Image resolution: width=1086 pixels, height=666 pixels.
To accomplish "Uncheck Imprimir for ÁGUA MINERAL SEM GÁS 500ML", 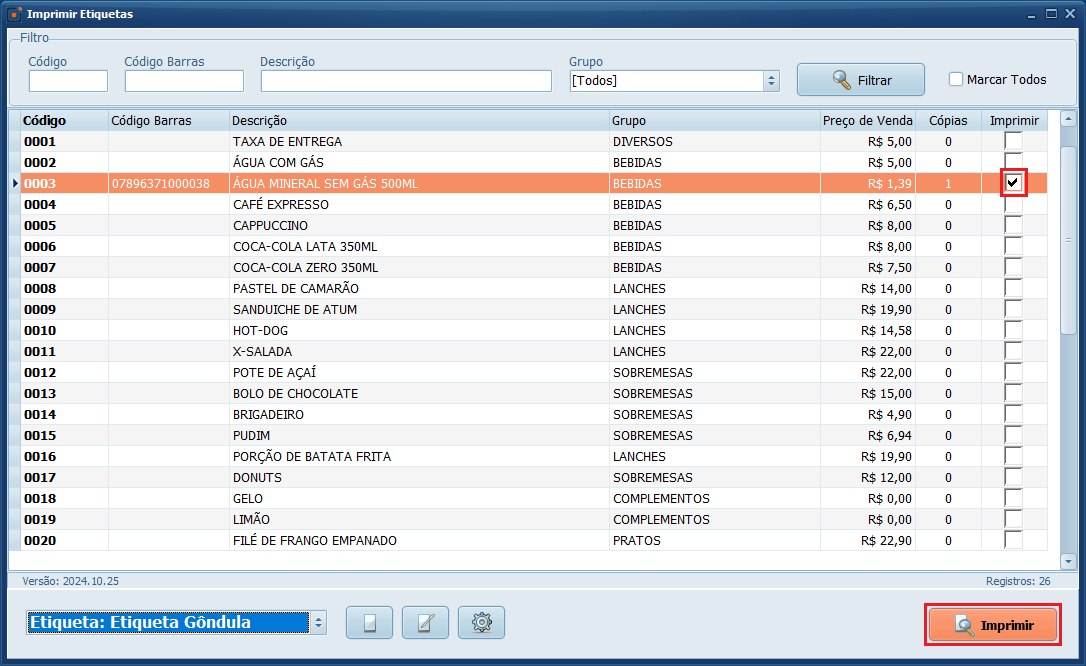I will pyautogui.click(x=1013, y=183).
